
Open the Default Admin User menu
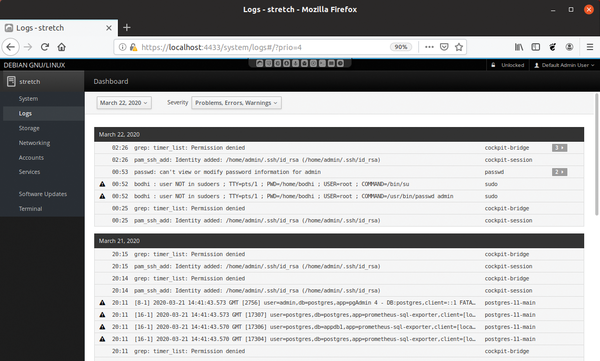pos(564,65)
